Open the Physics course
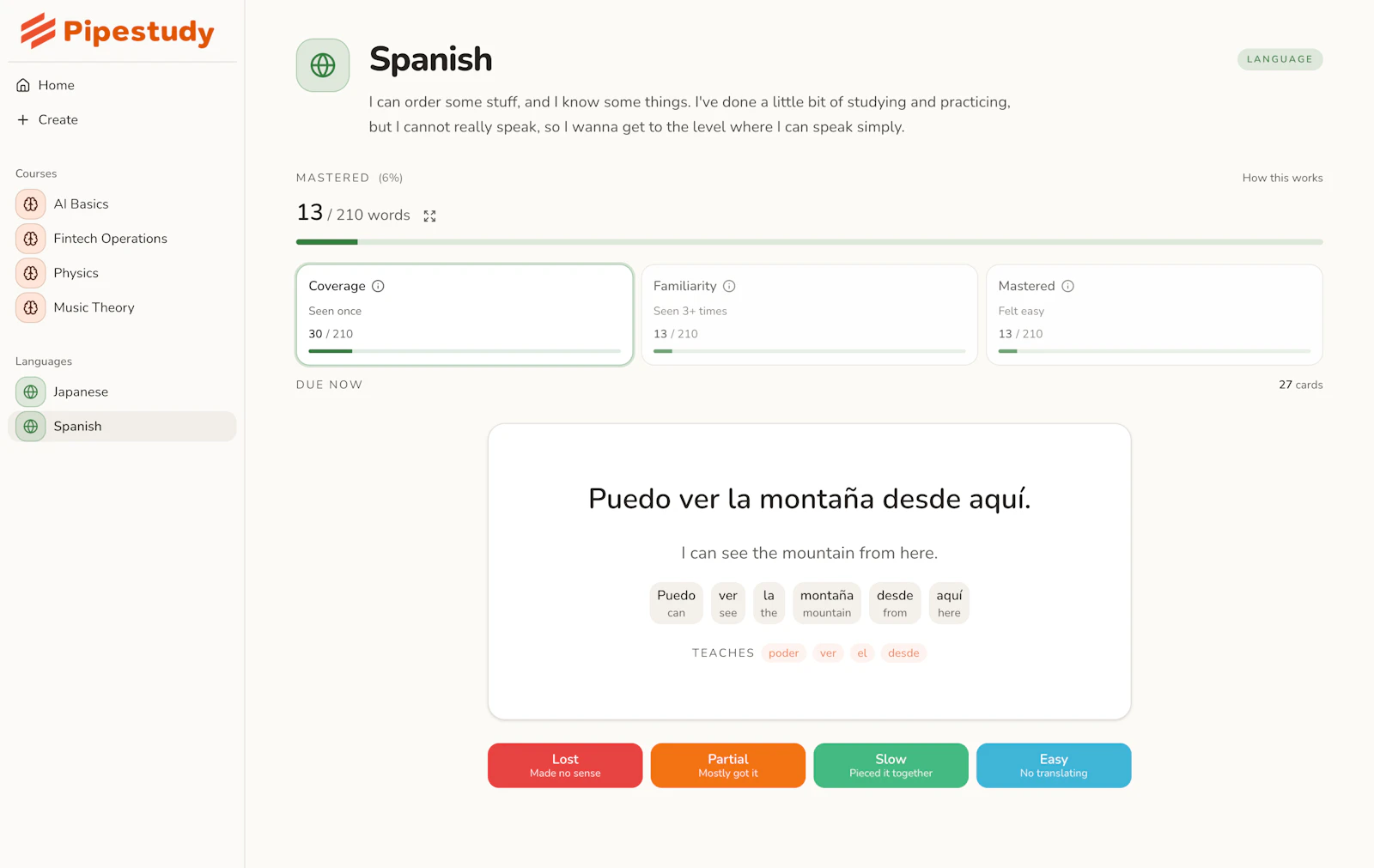1374x868 pixels. click(122, 273)
